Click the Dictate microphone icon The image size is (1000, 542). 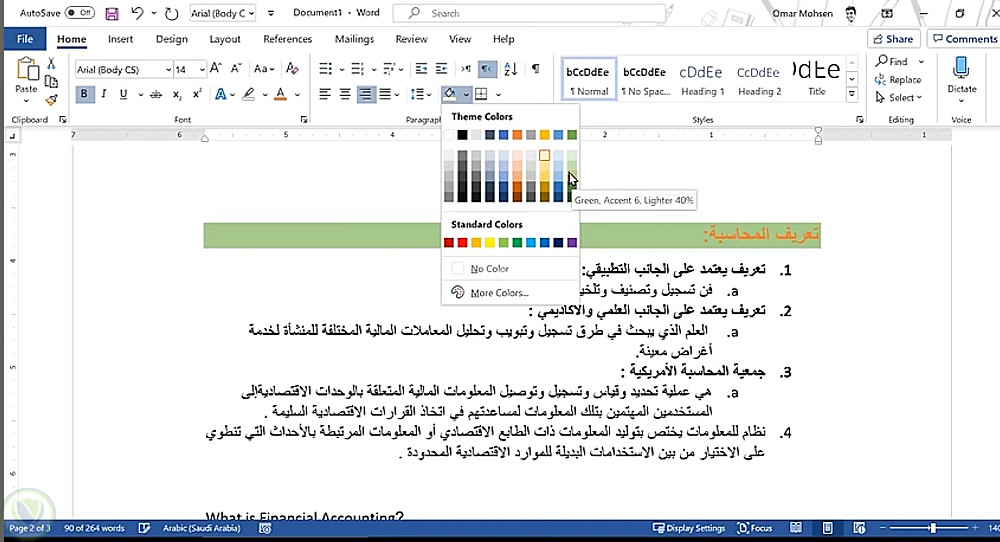tap(961, 68)
